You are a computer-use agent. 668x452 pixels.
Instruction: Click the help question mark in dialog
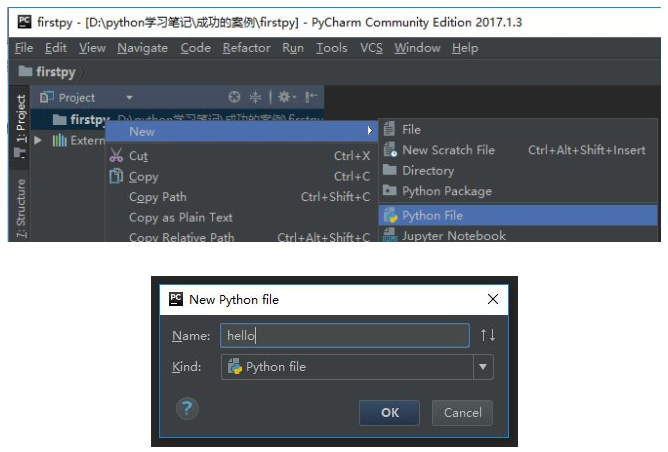pyautogui.click(x=187, y=409)
